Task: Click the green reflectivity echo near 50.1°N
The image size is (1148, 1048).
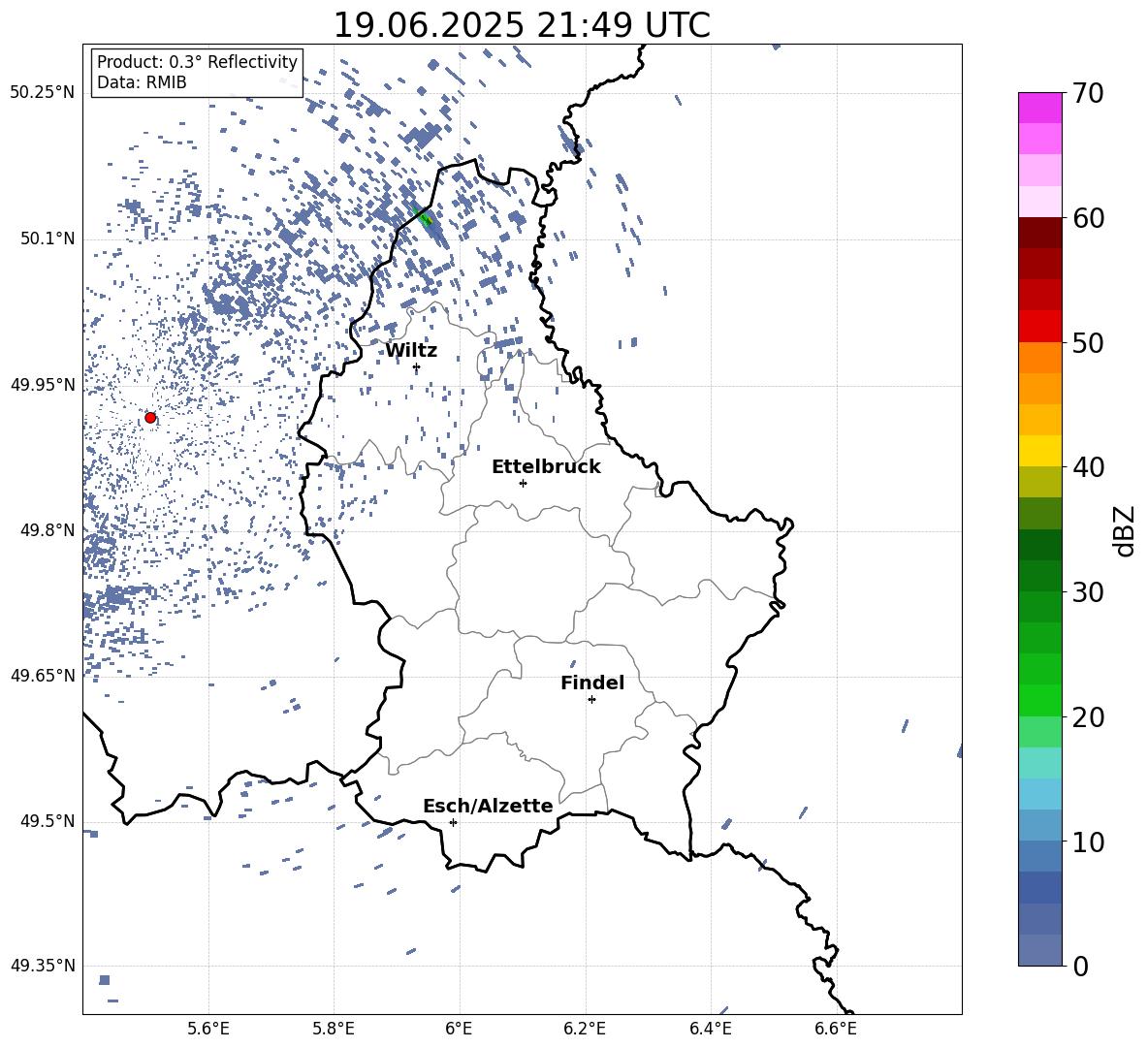Action: pyautogui.click(x=423, y=217)
